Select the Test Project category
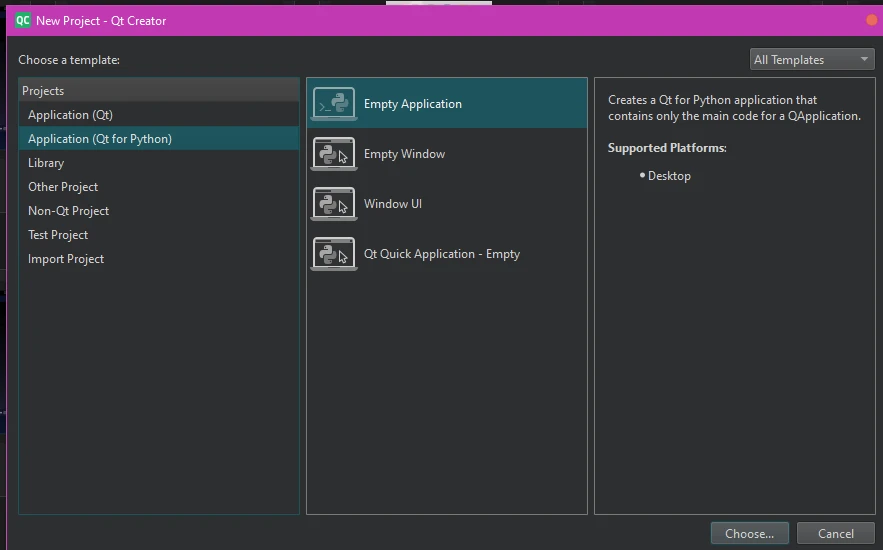Viewport: 883px width, 550px height. (159, 235)
